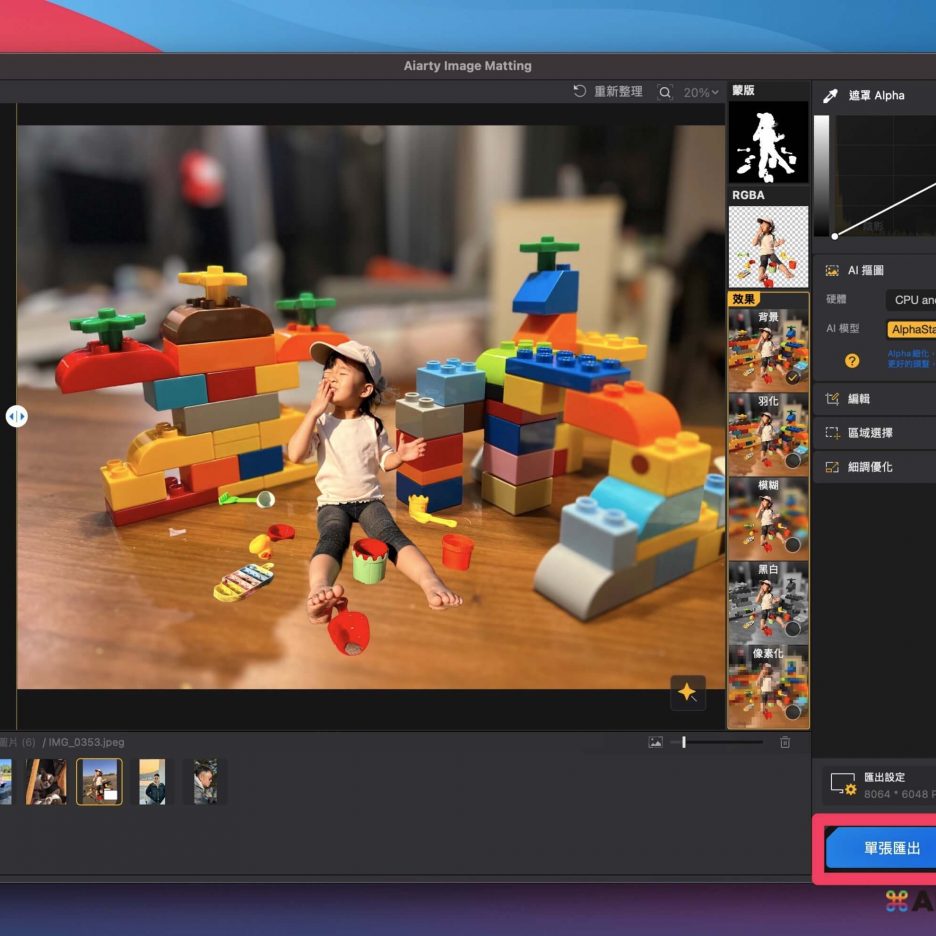Screen dimensions: 936x936
Task: Open the 20% zoom level dropdown
Action: pos(700,92)
